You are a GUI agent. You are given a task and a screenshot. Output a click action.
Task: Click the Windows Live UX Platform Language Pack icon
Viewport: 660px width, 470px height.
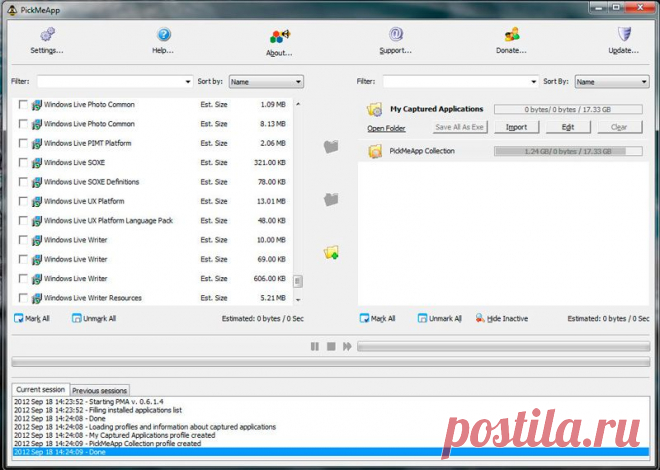point(37,221)
